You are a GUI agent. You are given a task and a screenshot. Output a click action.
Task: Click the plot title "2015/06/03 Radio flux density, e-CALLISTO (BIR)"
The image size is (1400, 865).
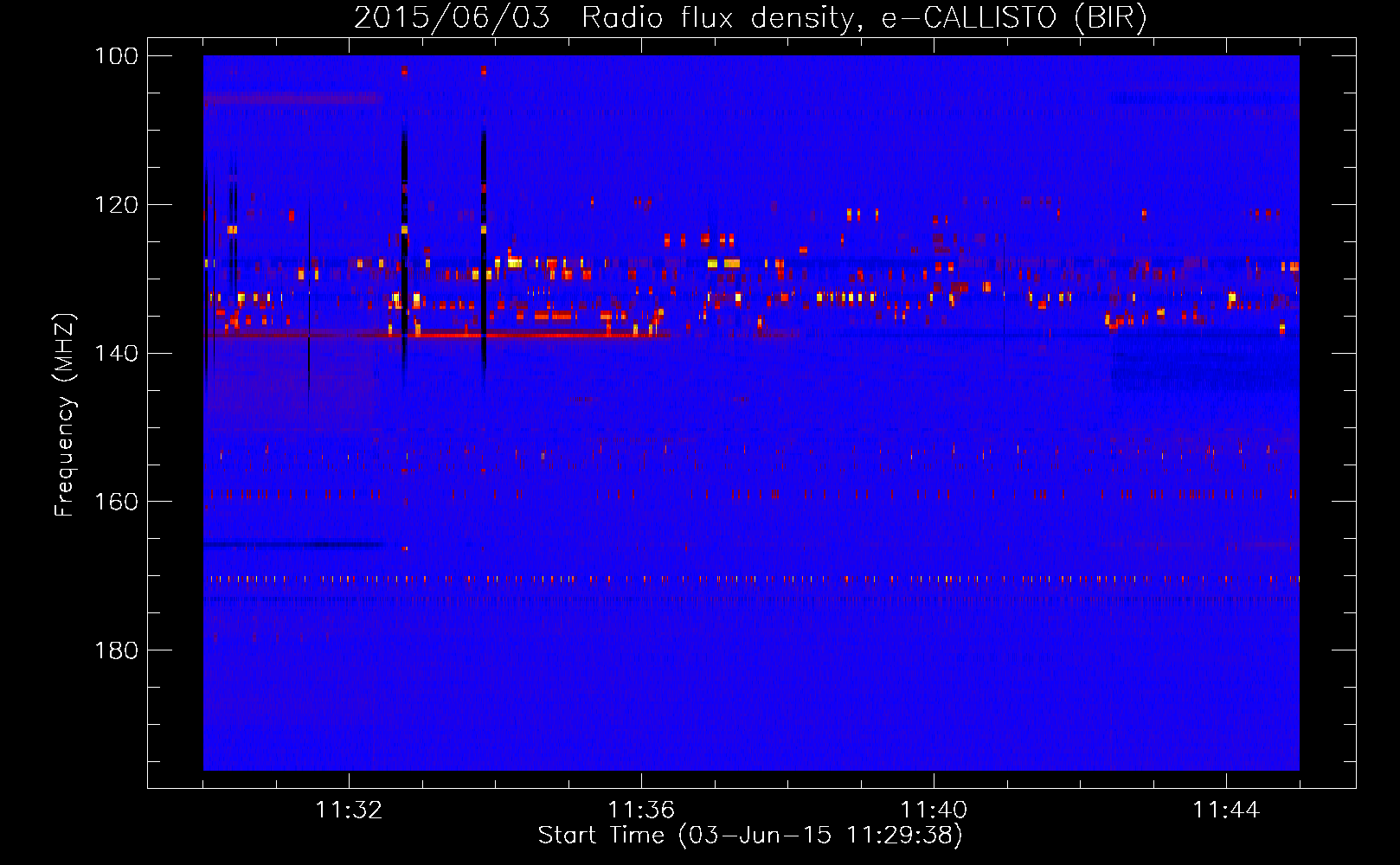tap(750, 17)
